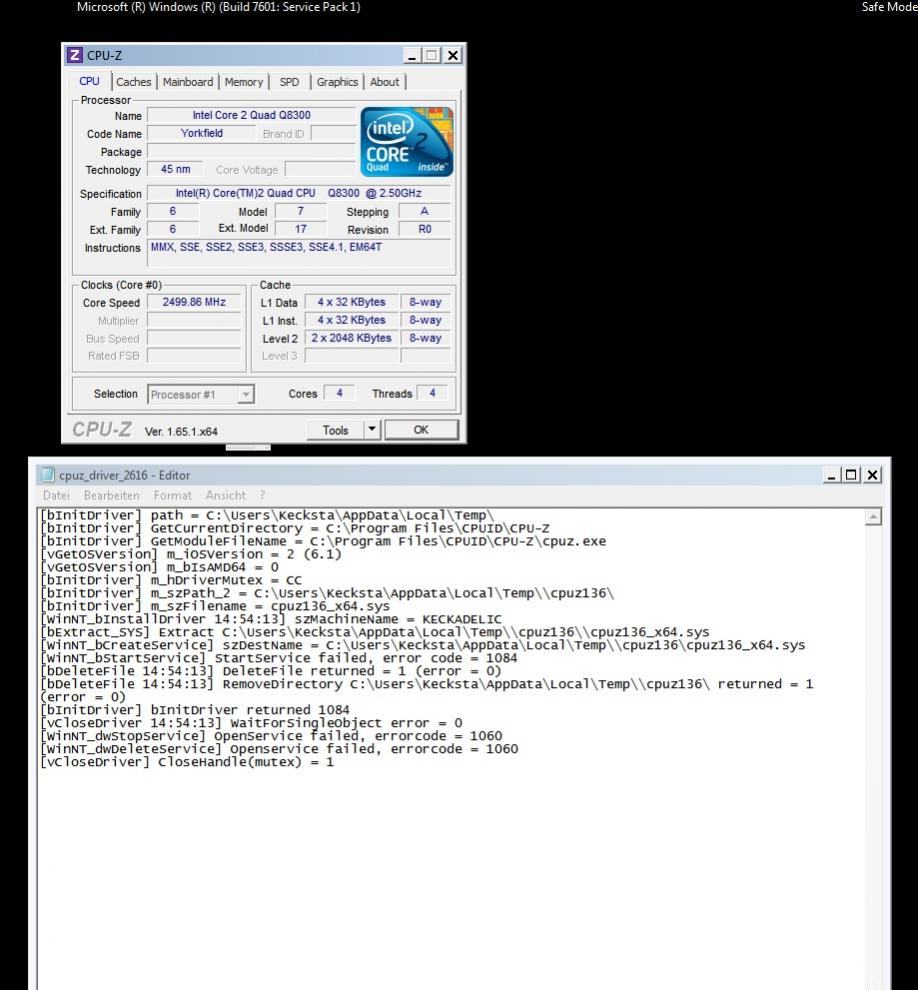This screenshot has width=918, height=990.
Task: Click the Stepping value A
Action: coord(425,211)
